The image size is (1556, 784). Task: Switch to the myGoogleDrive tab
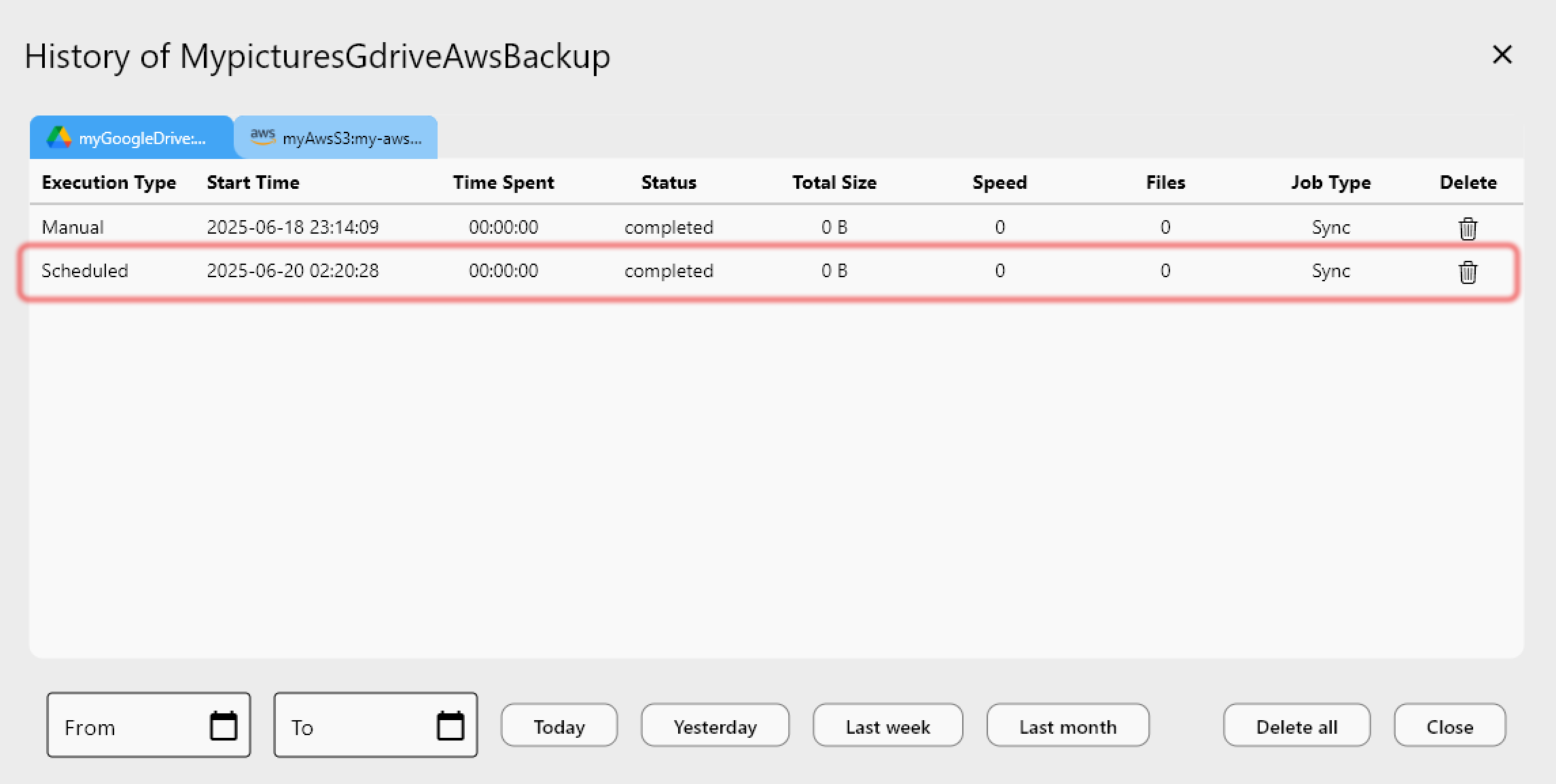pyautogui.click(x=132, y=138)
